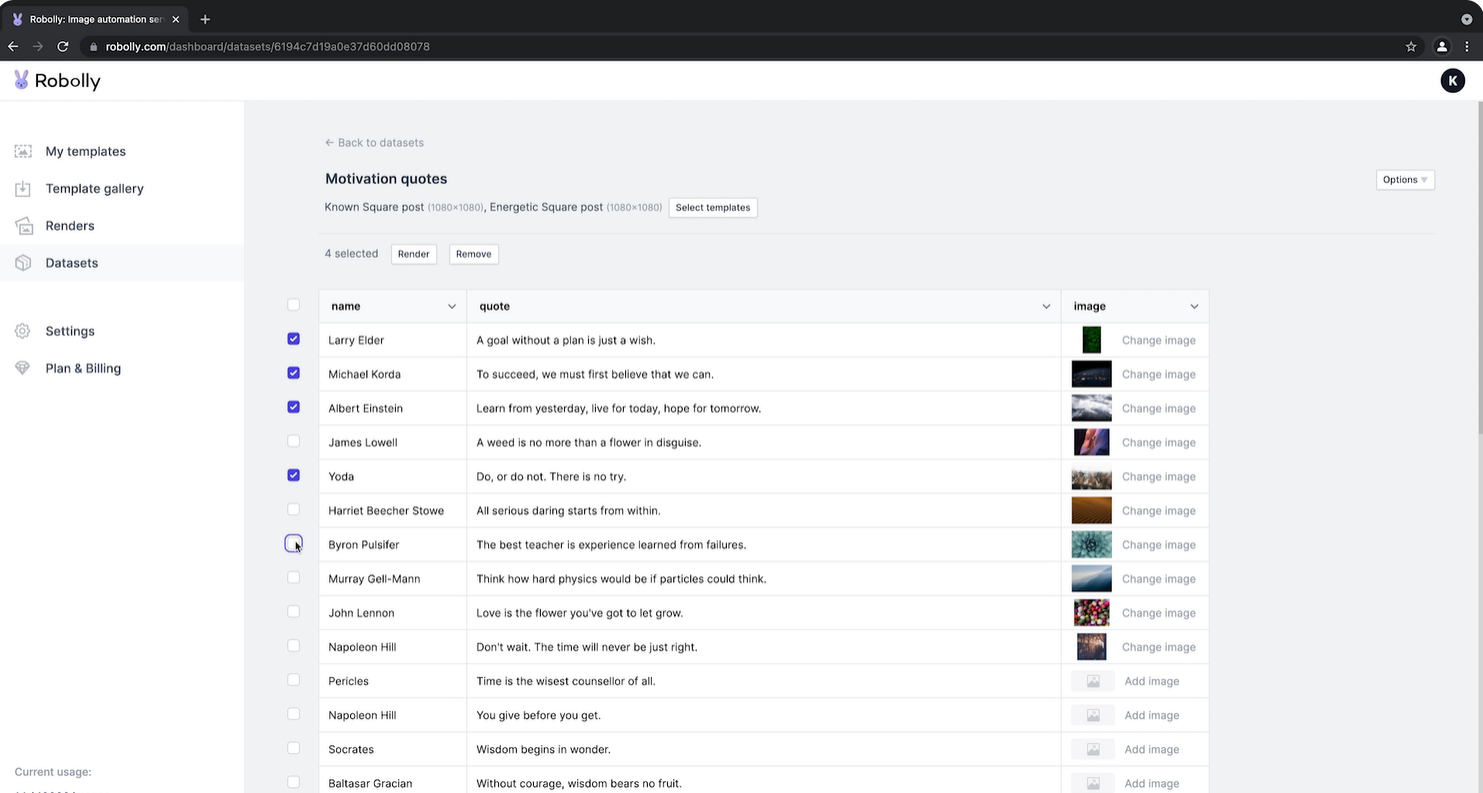Open the K account avatar menu
Viewport: 1483px width, 793px height.
[1452, 80]
